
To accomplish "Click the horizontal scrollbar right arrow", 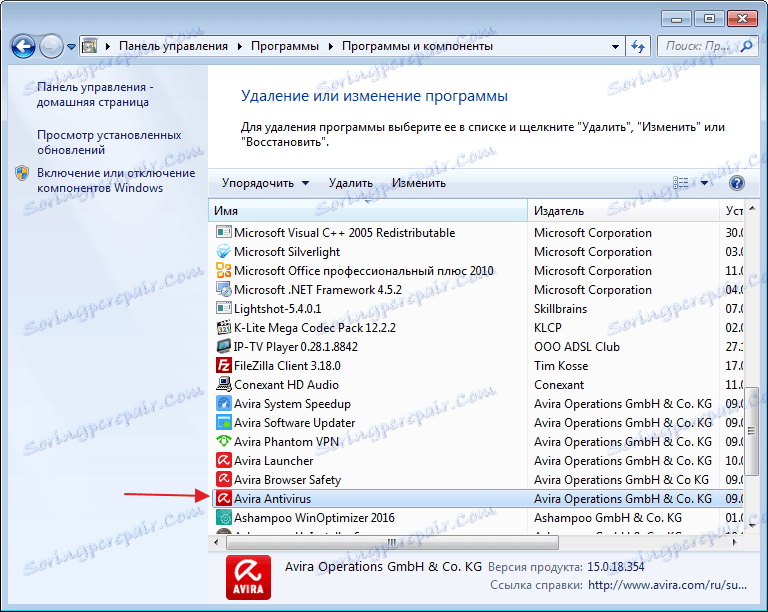I will 734,542.
